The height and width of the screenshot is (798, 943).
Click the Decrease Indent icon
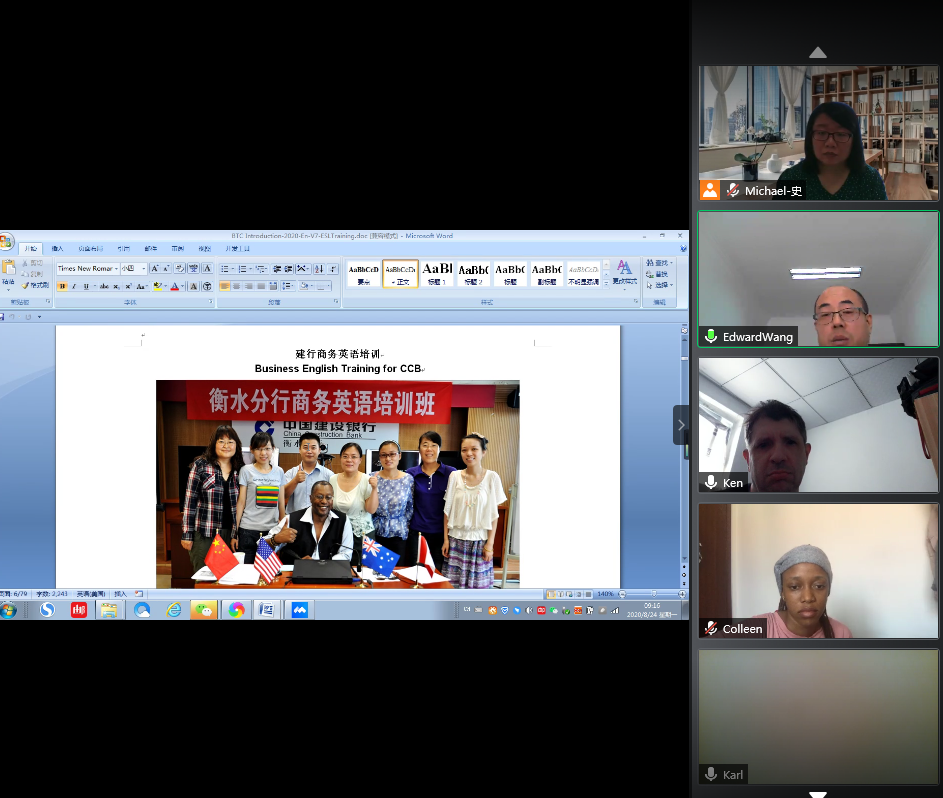click(277, 269)
